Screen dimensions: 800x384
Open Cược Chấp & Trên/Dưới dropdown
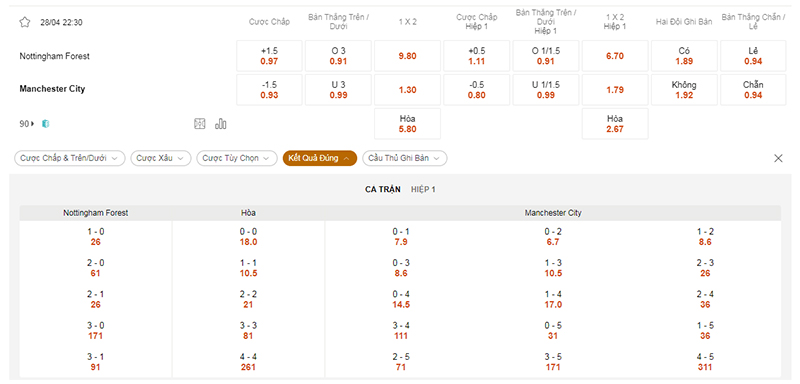[69, 158]
